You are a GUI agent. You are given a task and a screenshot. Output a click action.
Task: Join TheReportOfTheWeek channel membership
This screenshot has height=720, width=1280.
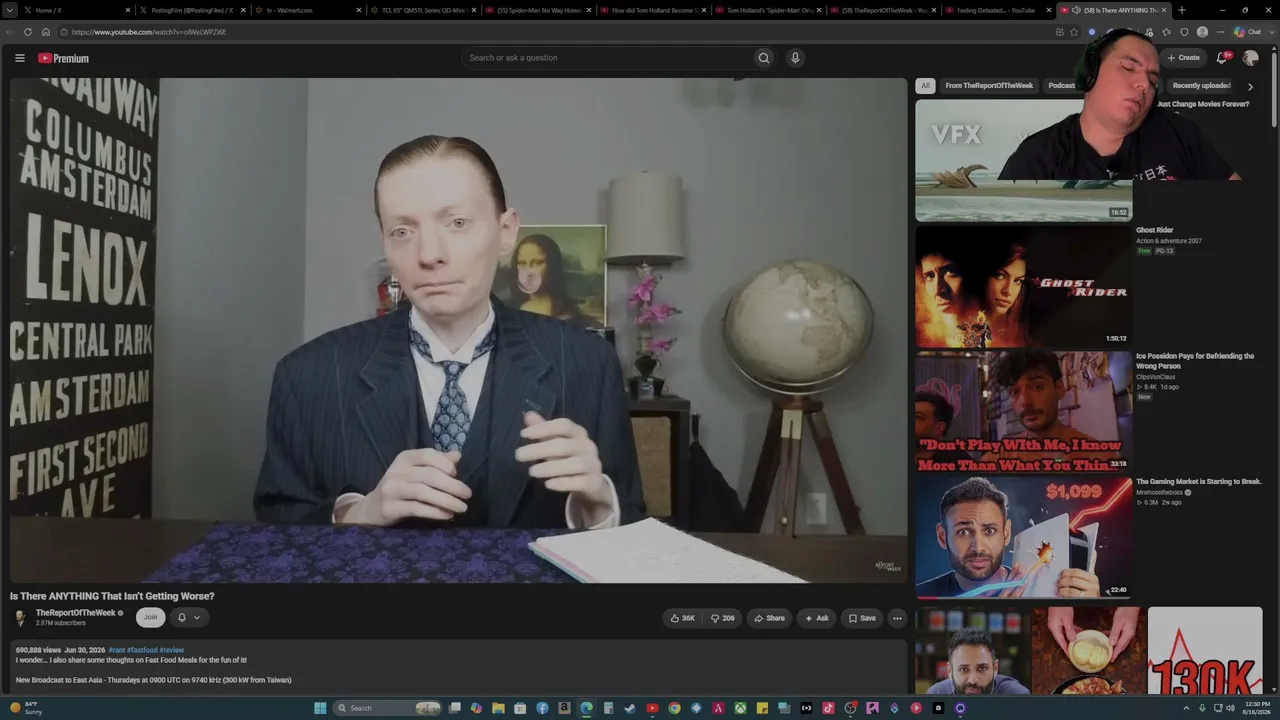(x=150, y=617)
